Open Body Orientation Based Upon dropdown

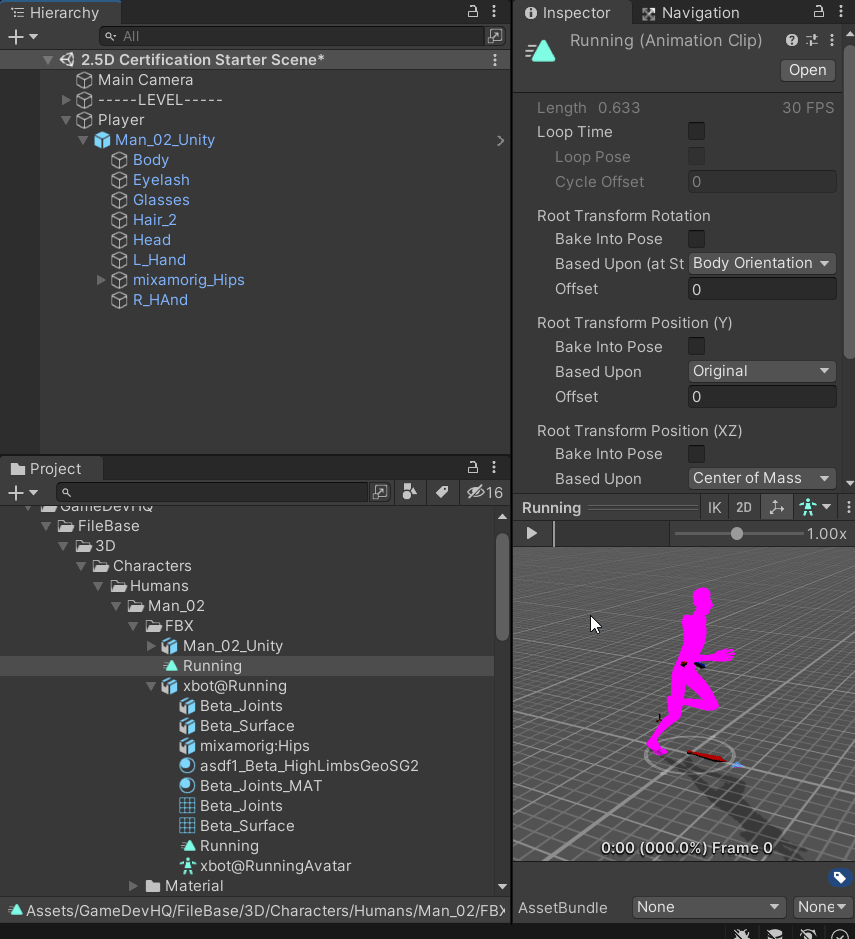(762, 263)
